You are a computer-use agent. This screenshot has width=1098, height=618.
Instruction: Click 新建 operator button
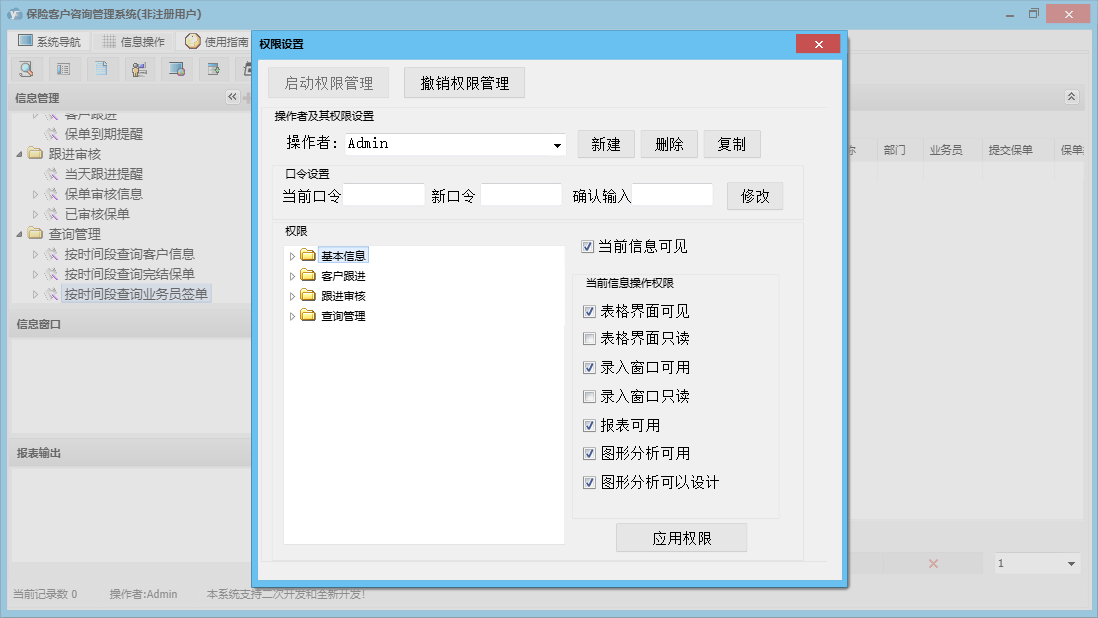pos(606,144)
